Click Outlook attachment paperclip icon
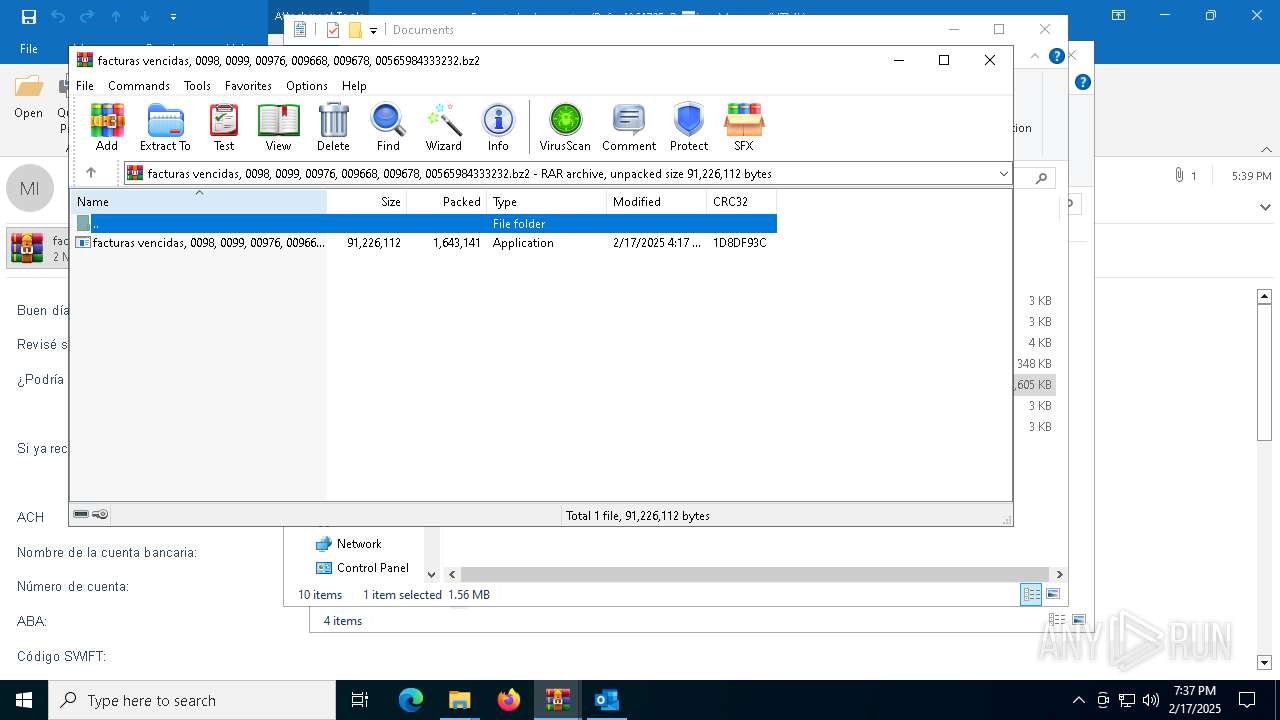The width and height of the screenshot is (1280, 720). click(x=1179, y=175)
